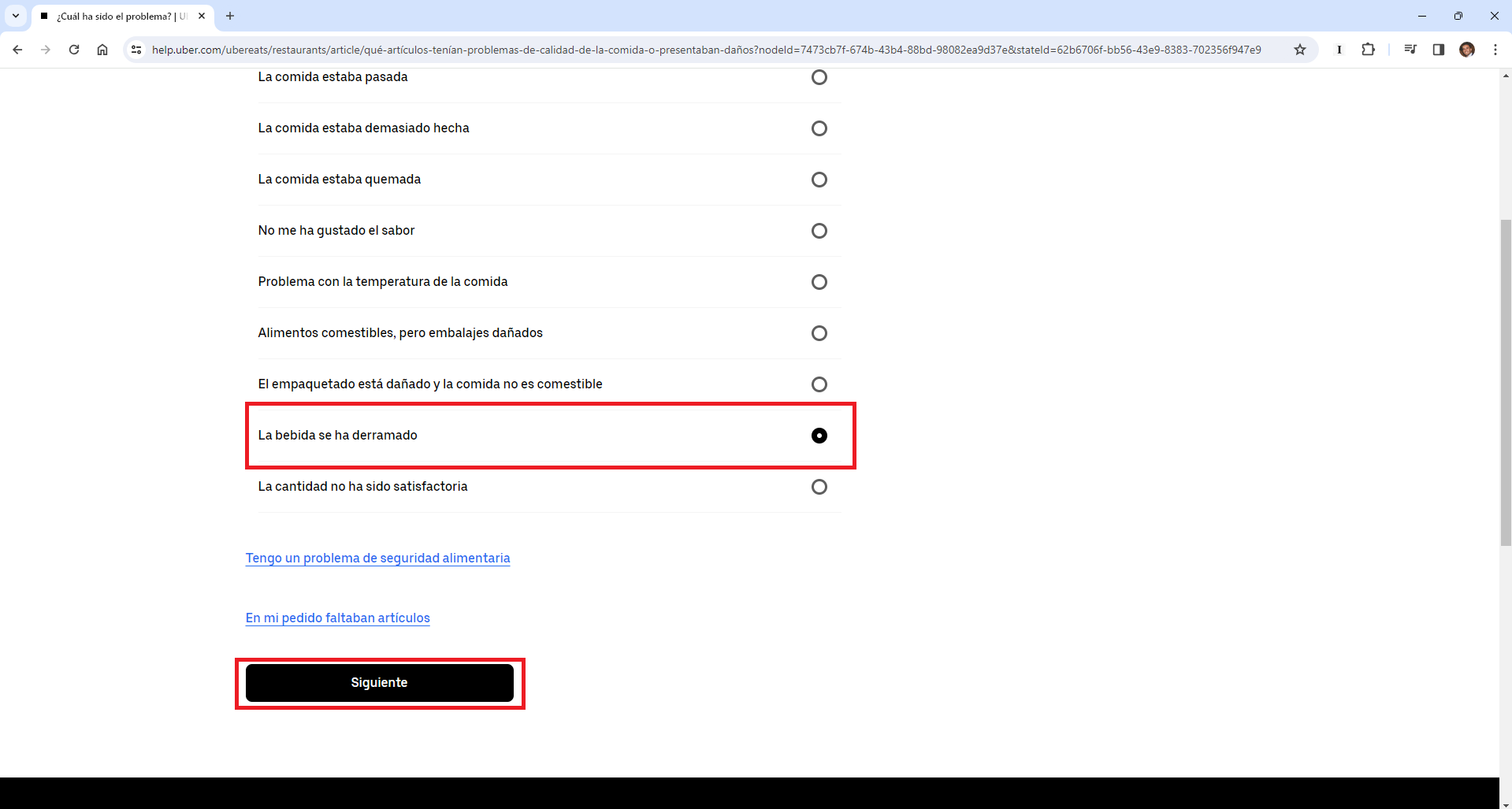Close the '¿Cuál ha sido el problema?' tab
This screenshot has width=1512, height=809.
pos(202,16)
